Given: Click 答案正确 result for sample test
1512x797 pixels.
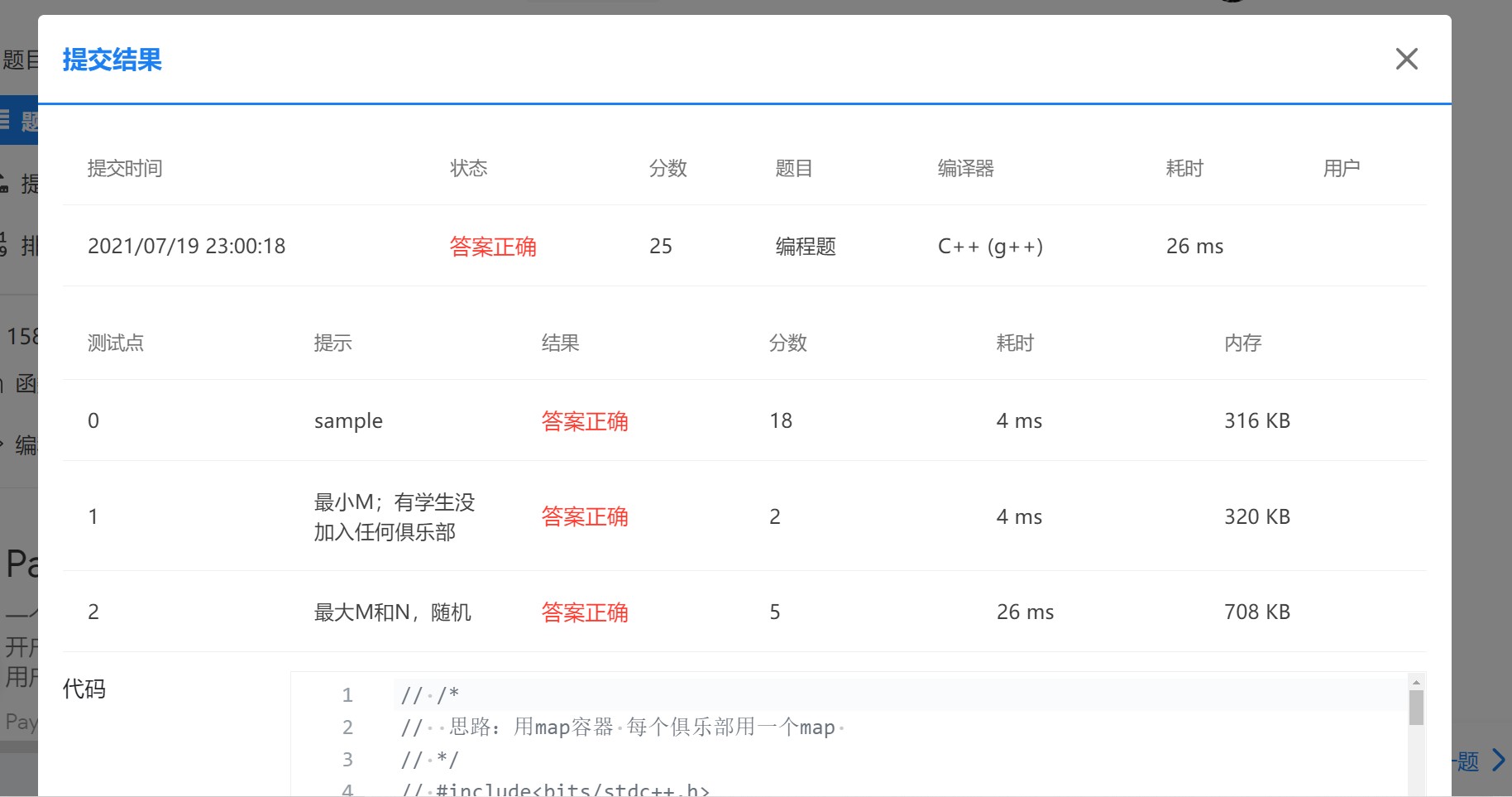Looking at the screenshot, I should pyautogui.click(x=584, y=420).
